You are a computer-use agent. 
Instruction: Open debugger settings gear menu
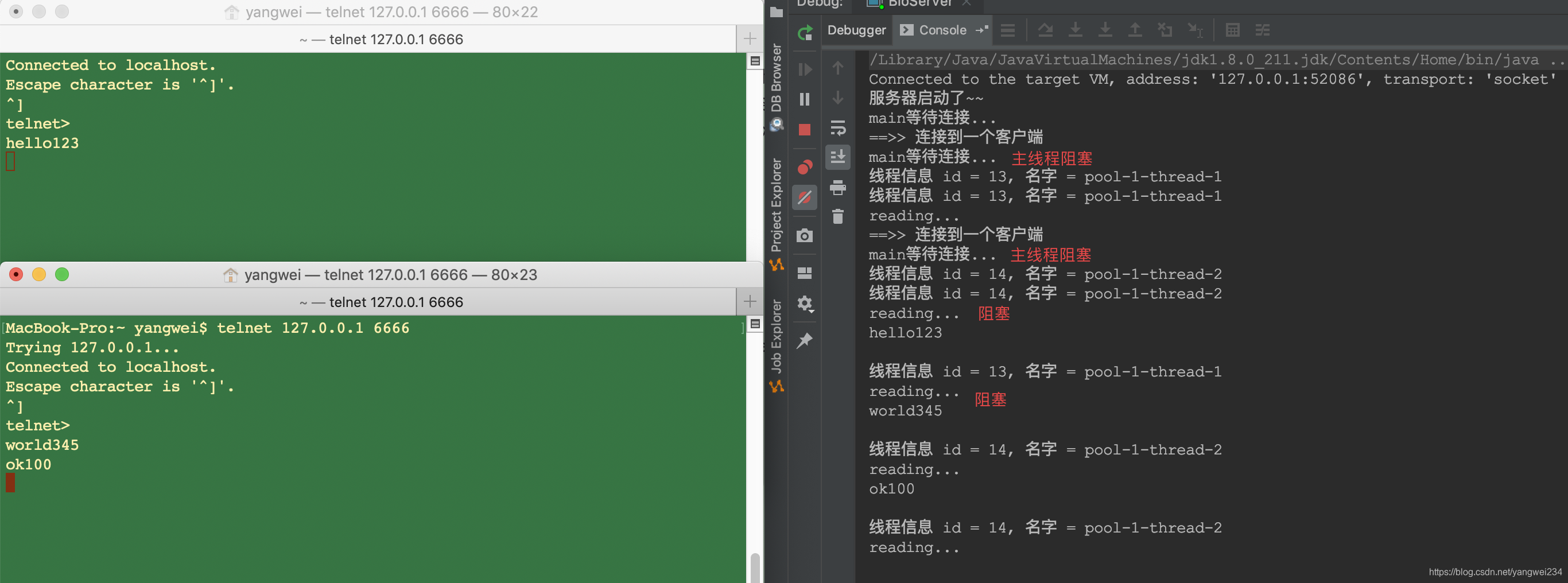pyautogui.click(x=805, y=303)
